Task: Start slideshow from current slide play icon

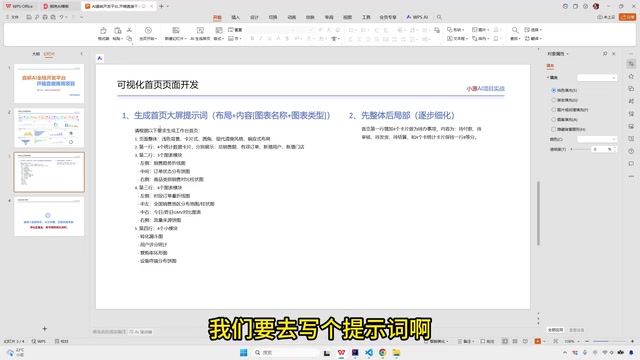Action: (148, 31)
